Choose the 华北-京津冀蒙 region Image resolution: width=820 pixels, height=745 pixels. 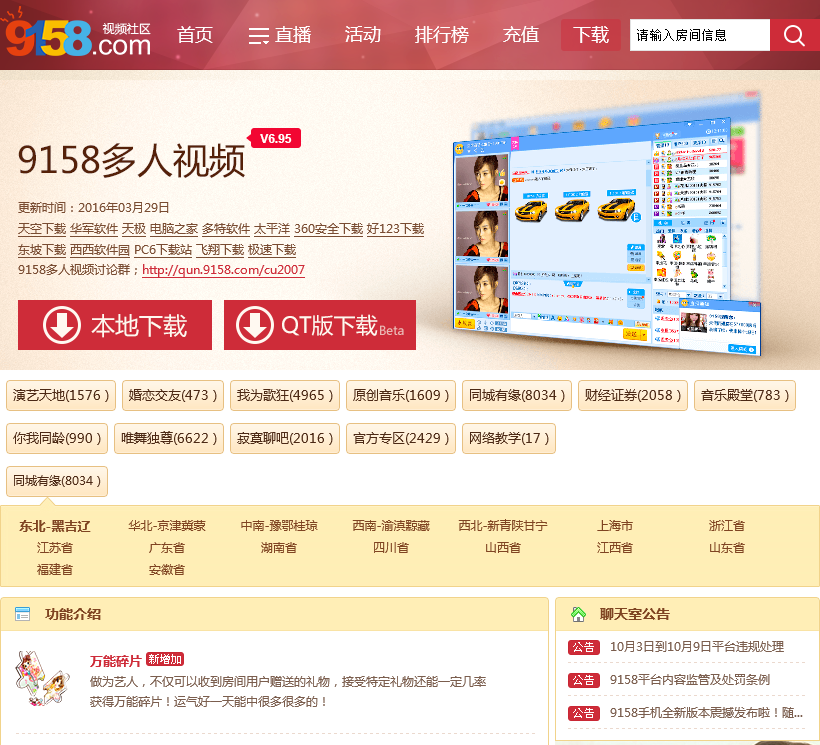167,526
